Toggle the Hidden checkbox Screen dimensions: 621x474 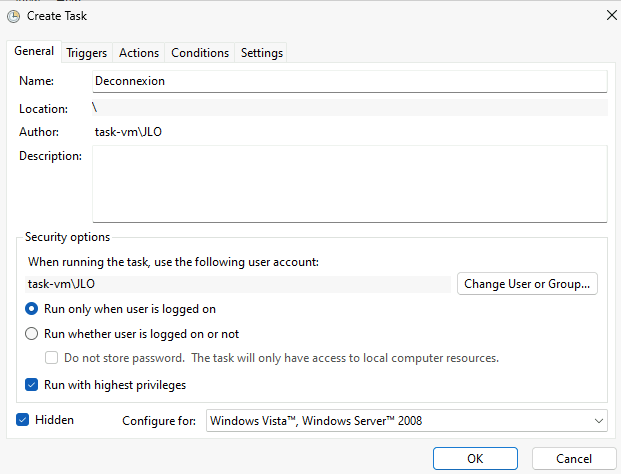(x=23, y=420)
